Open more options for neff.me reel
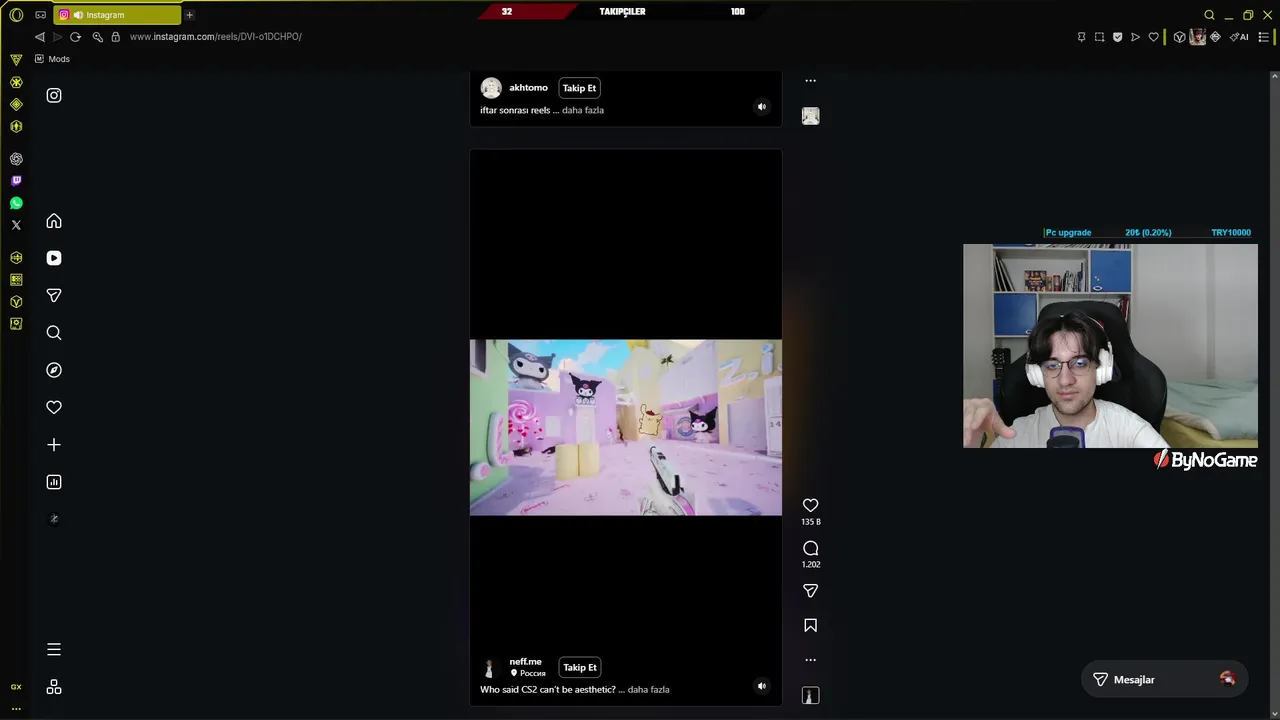This screenshot has height=720, width=1280. pos(811,660)
